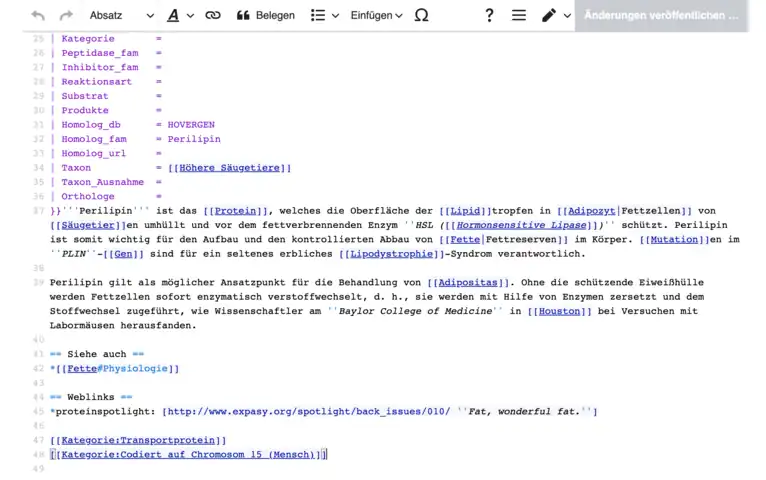The width and height of the screenshot is (766, 480).
Task: Click the expasy.org spotlight URL
Action: pos(309,412)
